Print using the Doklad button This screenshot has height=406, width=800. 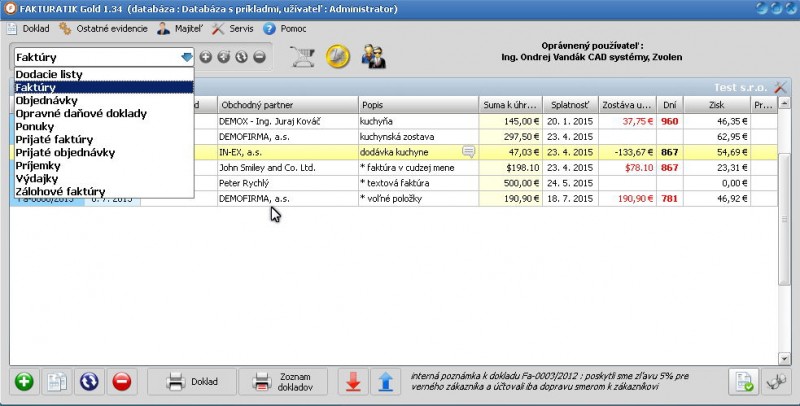coord(192,382)
